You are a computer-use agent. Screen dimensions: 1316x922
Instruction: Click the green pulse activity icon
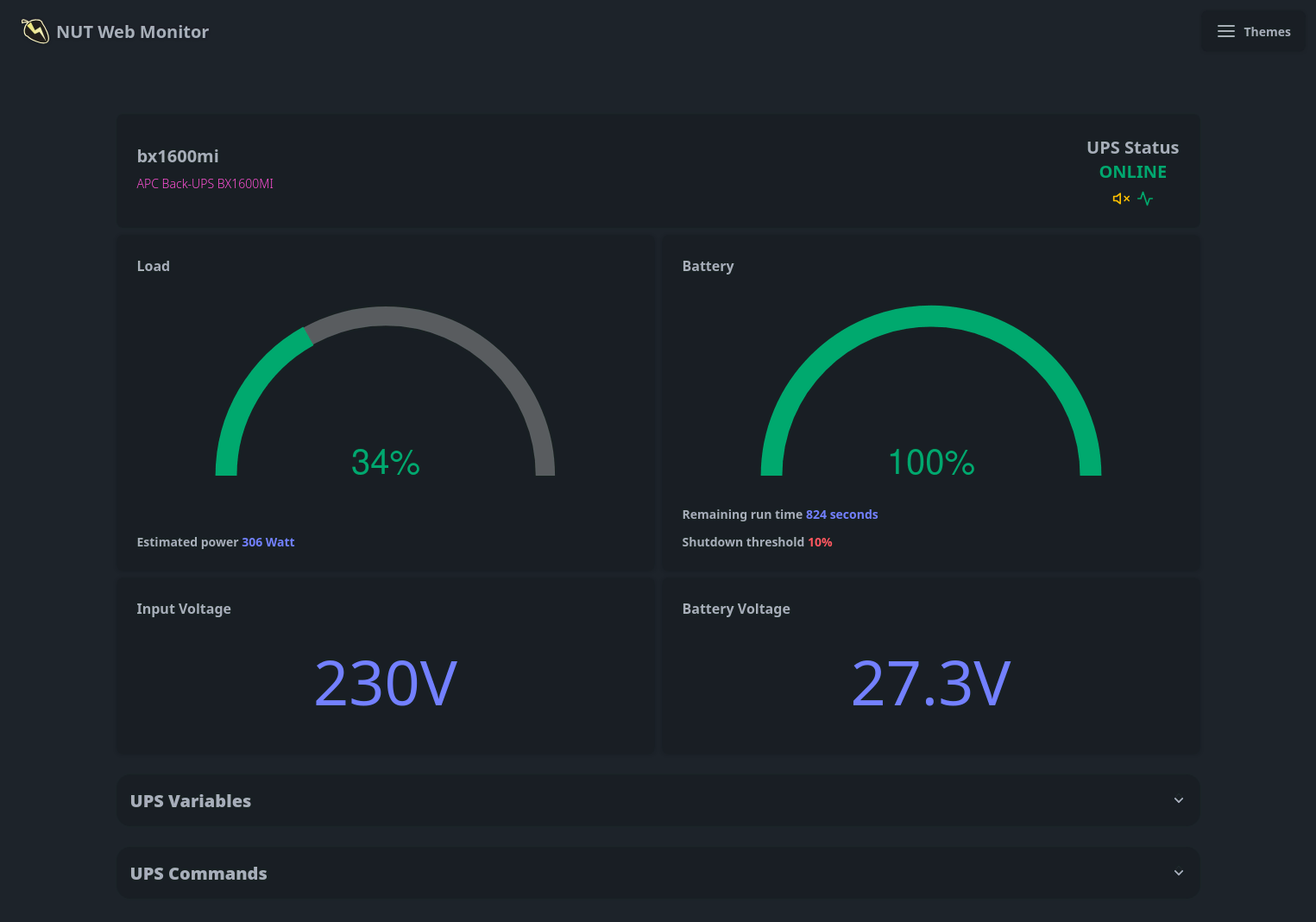pos(1145,199)
